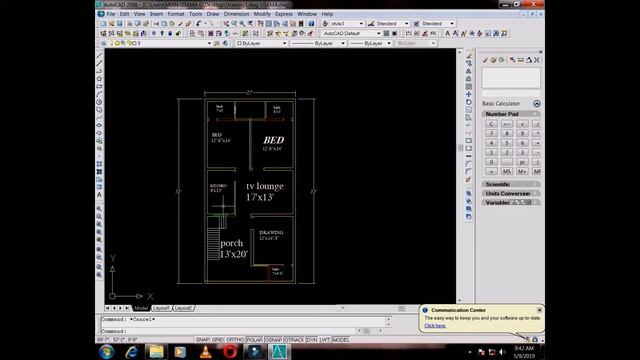Click the Save icon in Standard toolbar

pos(120,24)
